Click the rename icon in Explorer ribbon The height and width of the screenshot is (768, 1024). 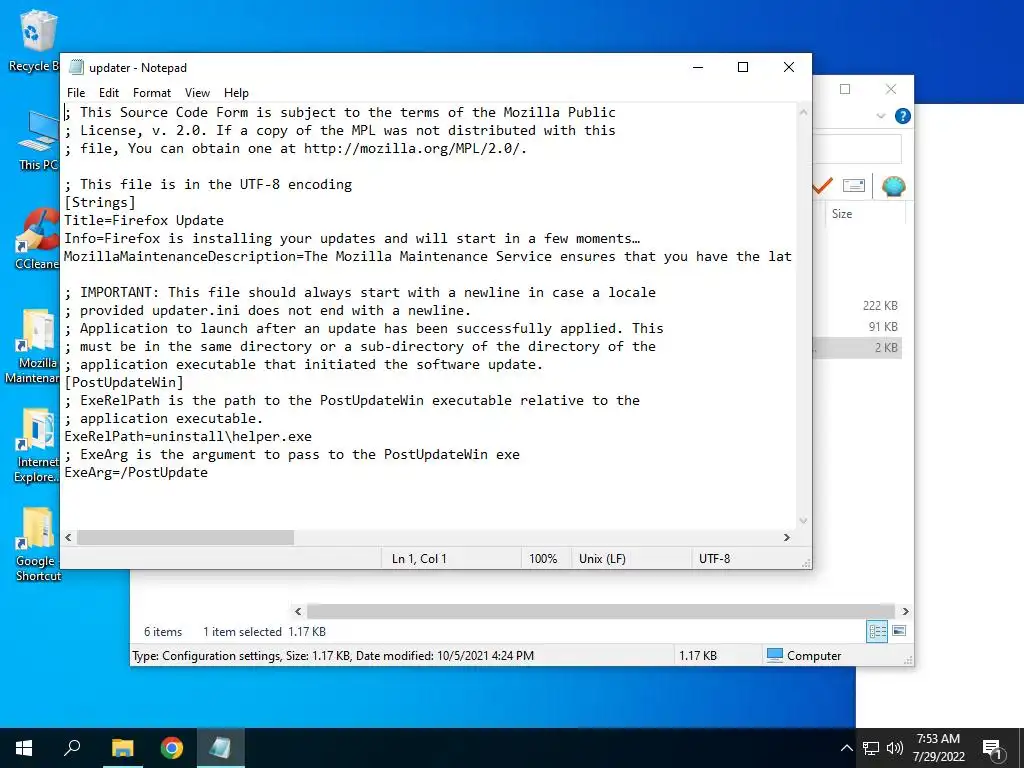tap(854, 186)
